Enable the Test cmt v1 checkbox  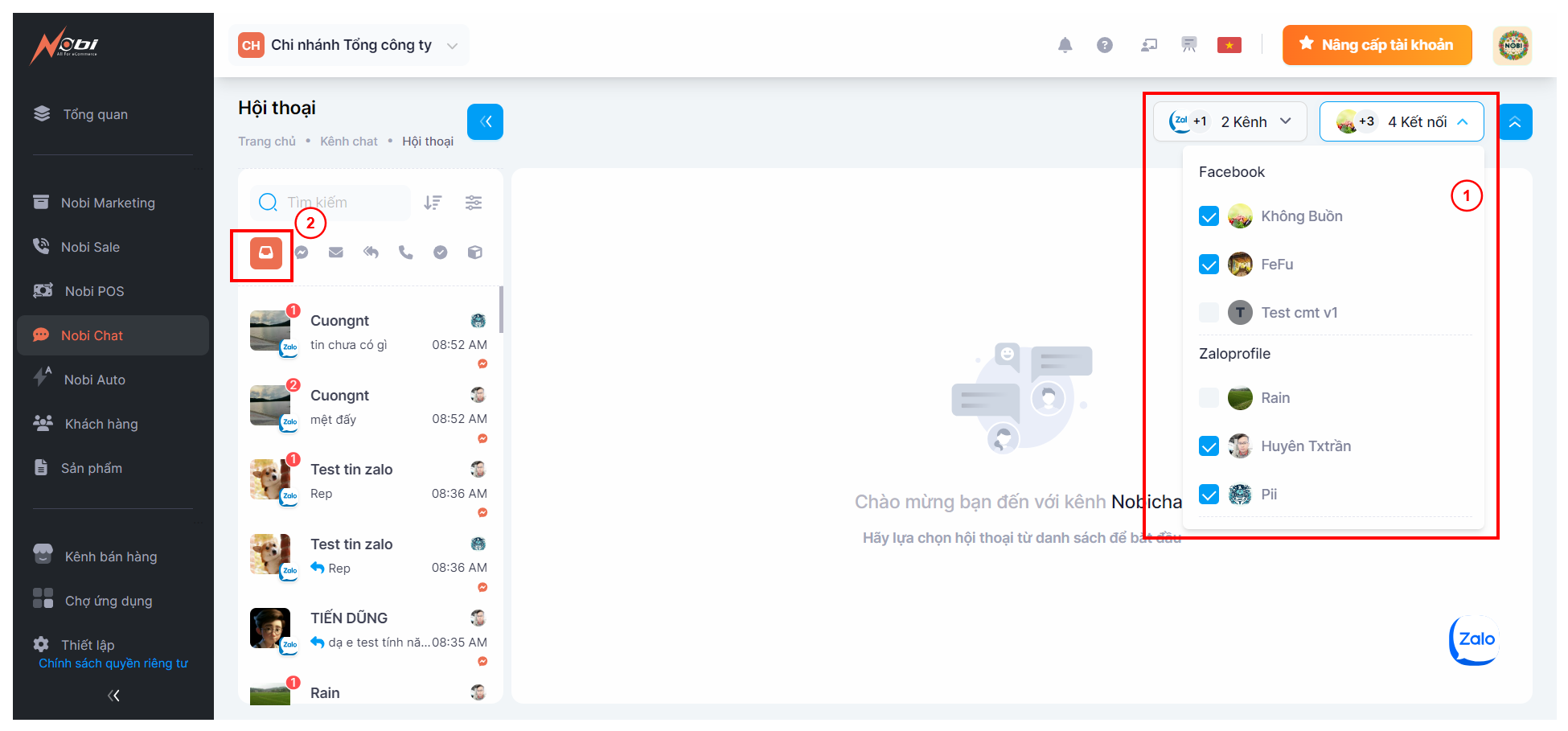click(x=1209, y=313)
